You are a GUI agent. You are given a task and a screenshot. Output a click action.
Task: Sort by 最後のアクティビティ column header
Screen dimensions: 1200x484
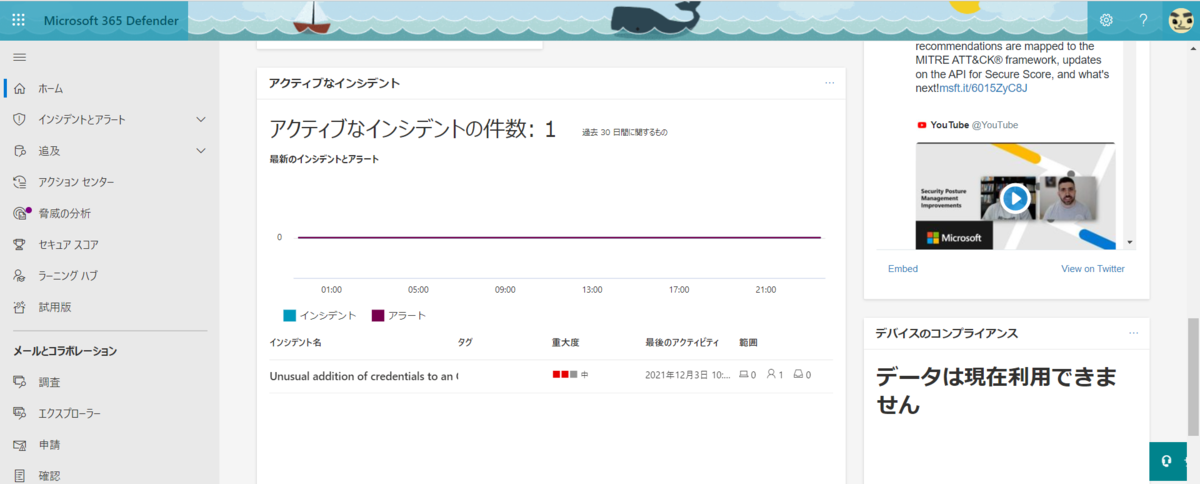pyautogui.click(x=682, y=343)
